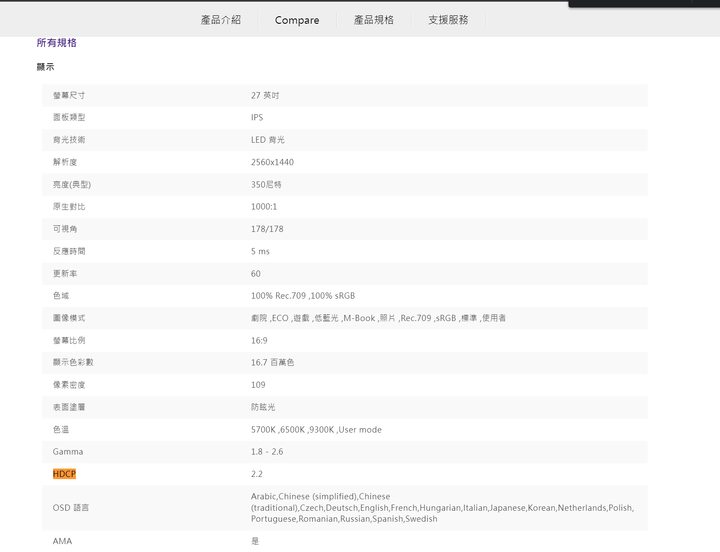The height and width of the screenshot is (552, 720).
Task: Select the AMA row label
Action: (x=62, y=541)
